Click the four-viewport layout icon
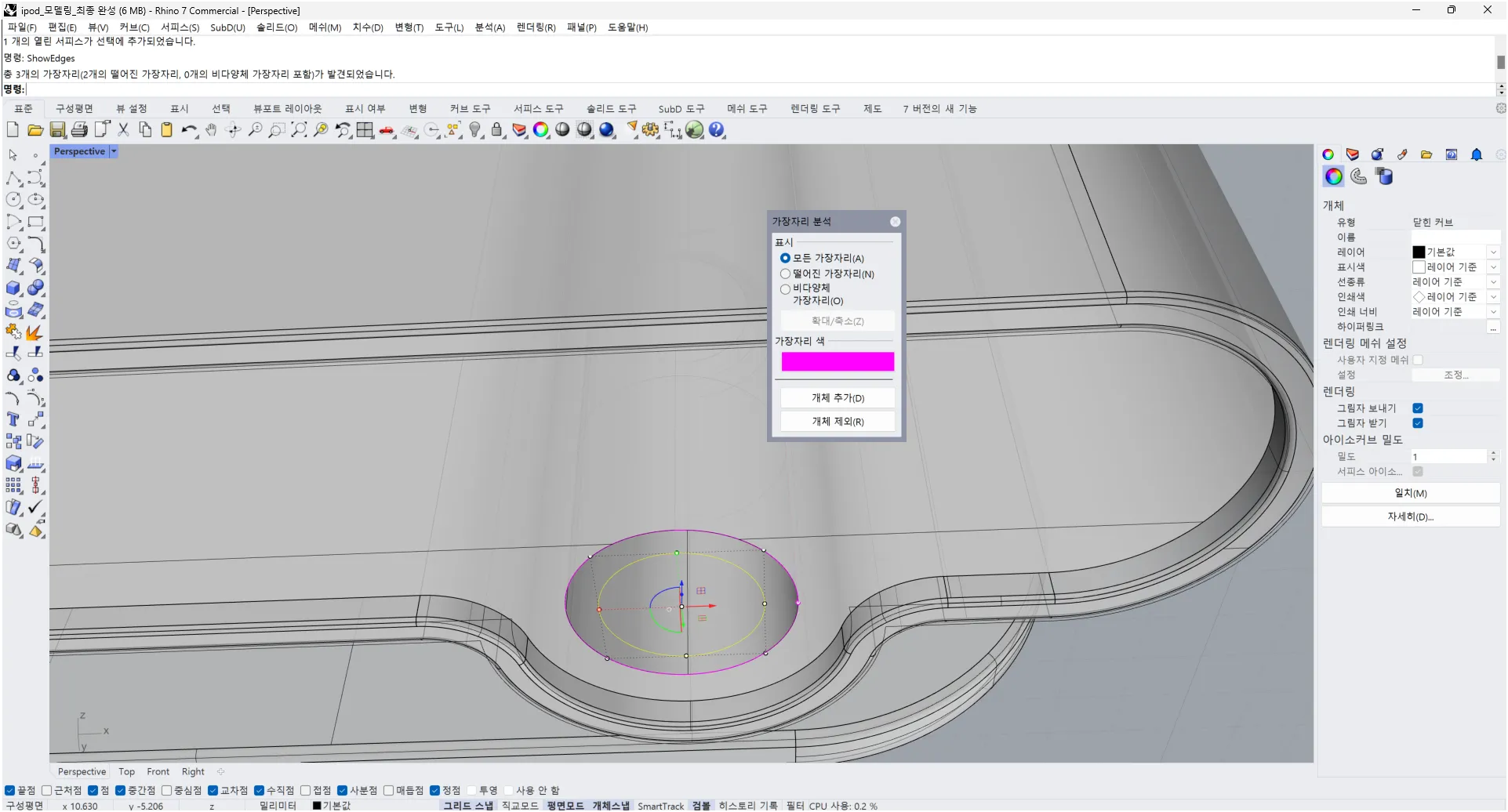1508x812 pixels. (365, 130)
